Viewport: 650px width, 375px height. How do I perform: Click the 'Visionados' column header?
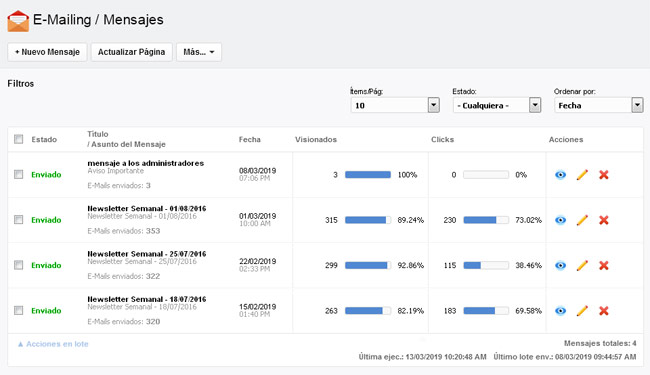click(x=316, y=140)
